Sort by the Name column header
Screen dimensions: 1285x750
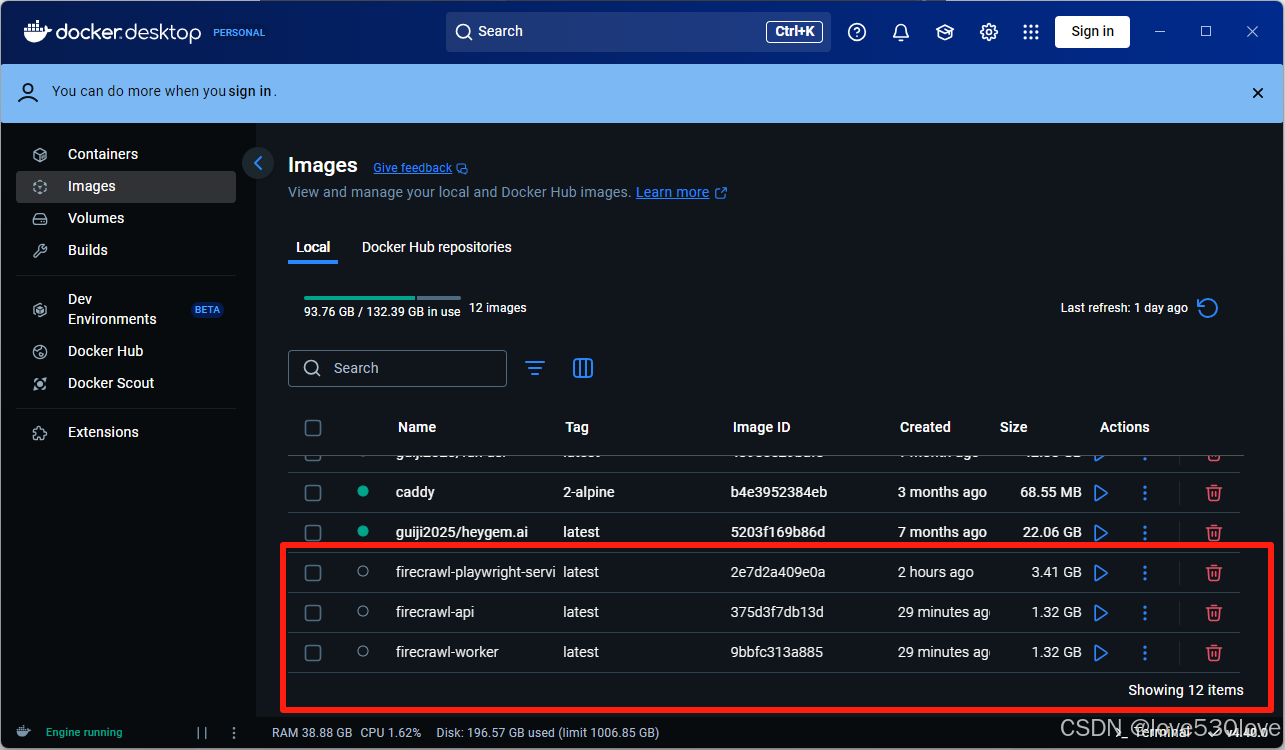pos(417,427)
